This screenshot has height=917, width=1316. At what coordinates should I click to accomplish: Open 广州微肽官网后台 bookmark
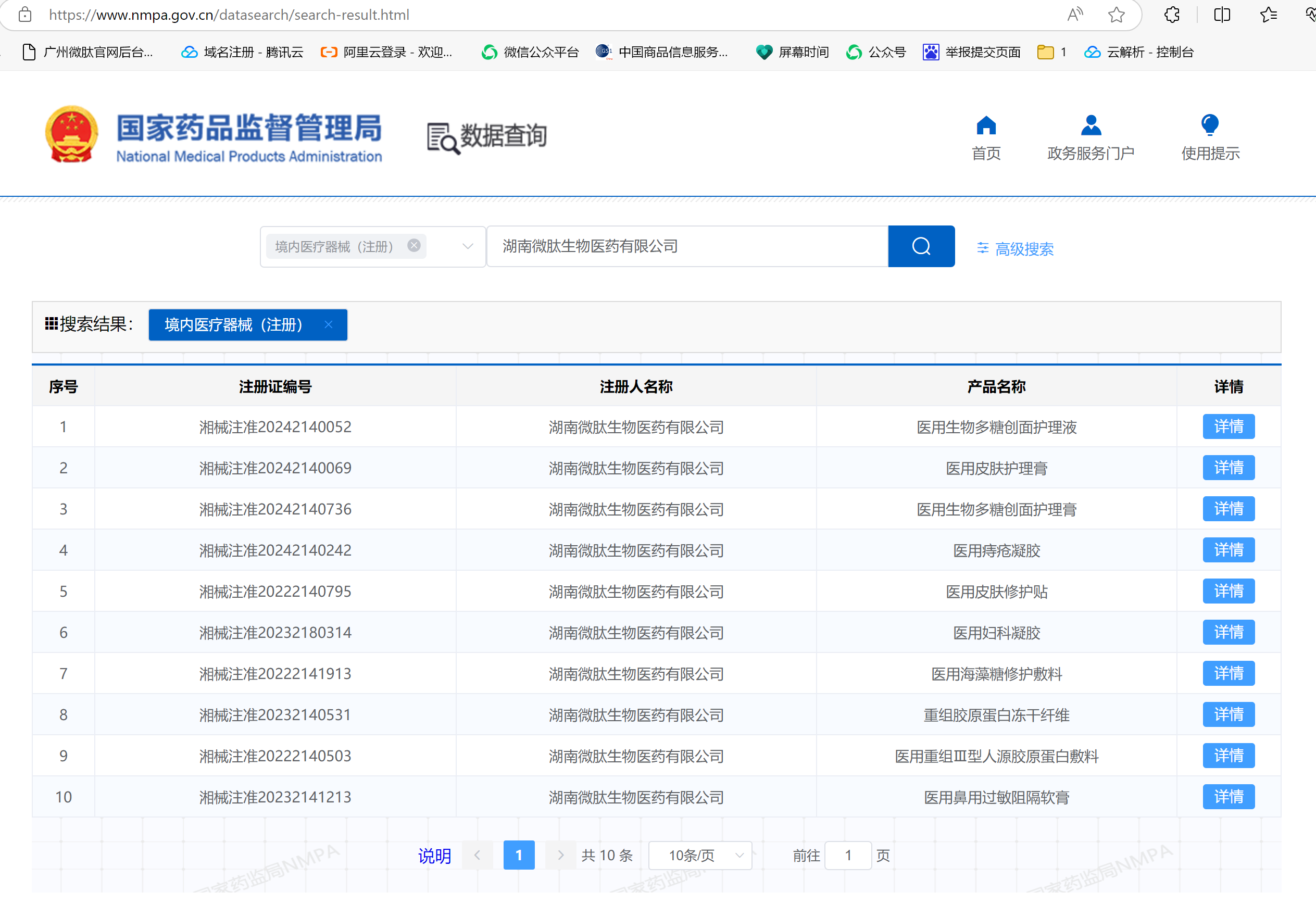[87, 52]
